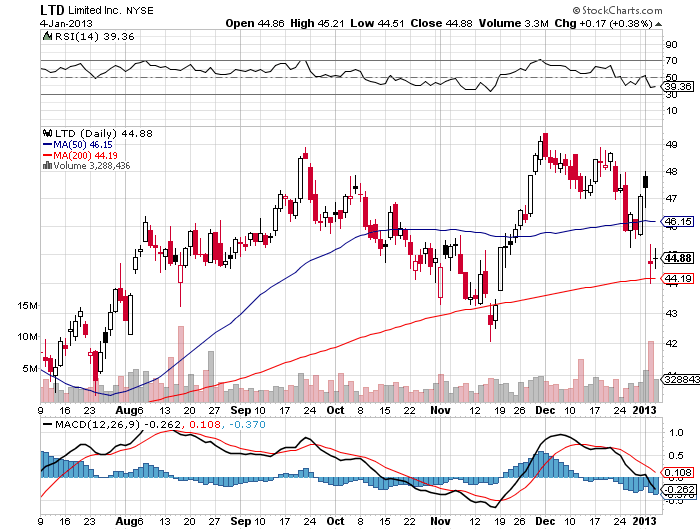Image resolution: width=700 pixels, height=530 pixels.
Task: Click the 49 price axis label
Action: tap(671, 144)
